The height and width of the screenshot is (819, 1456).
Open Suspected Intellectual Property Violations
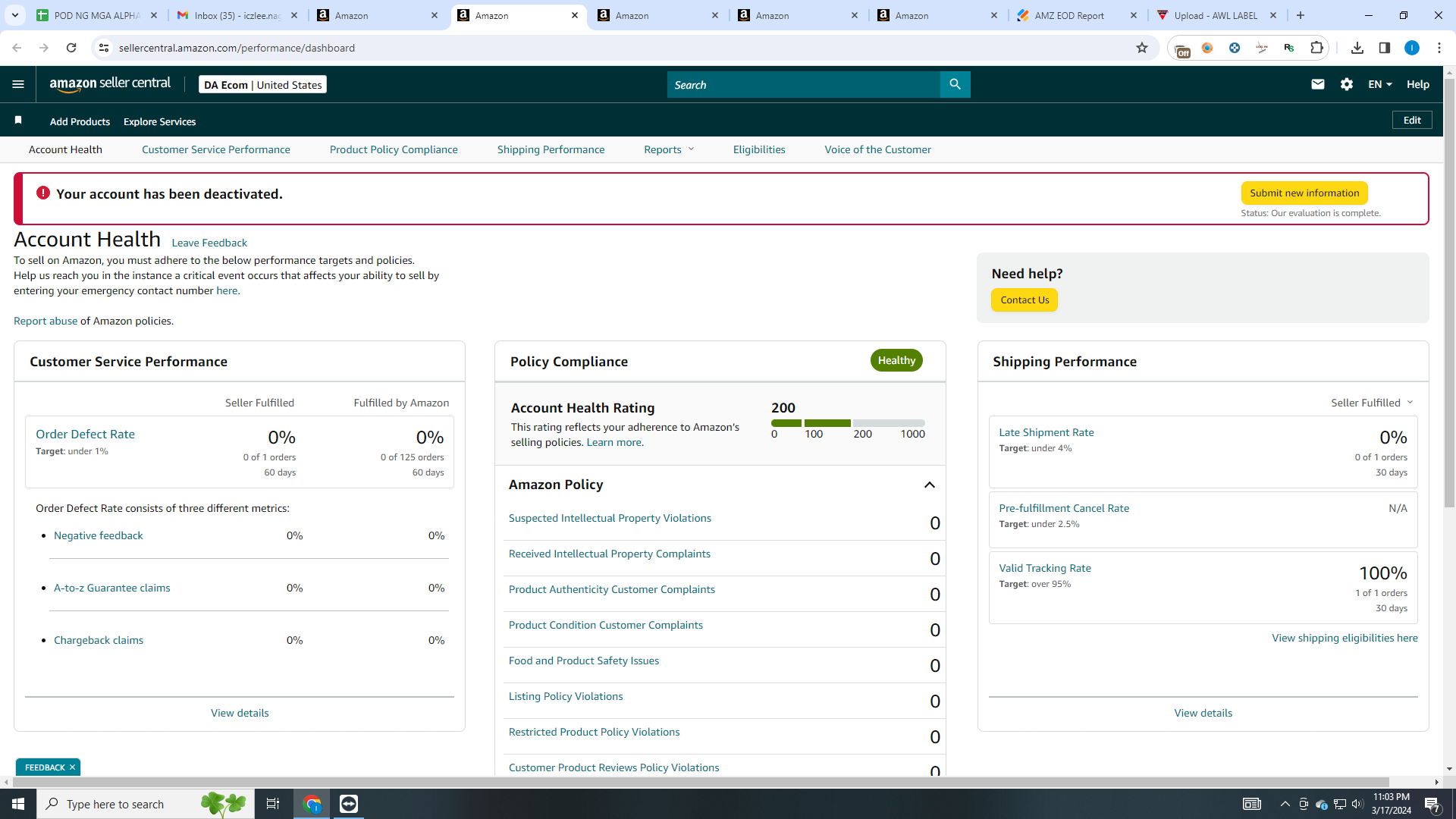tap(610, 518)
